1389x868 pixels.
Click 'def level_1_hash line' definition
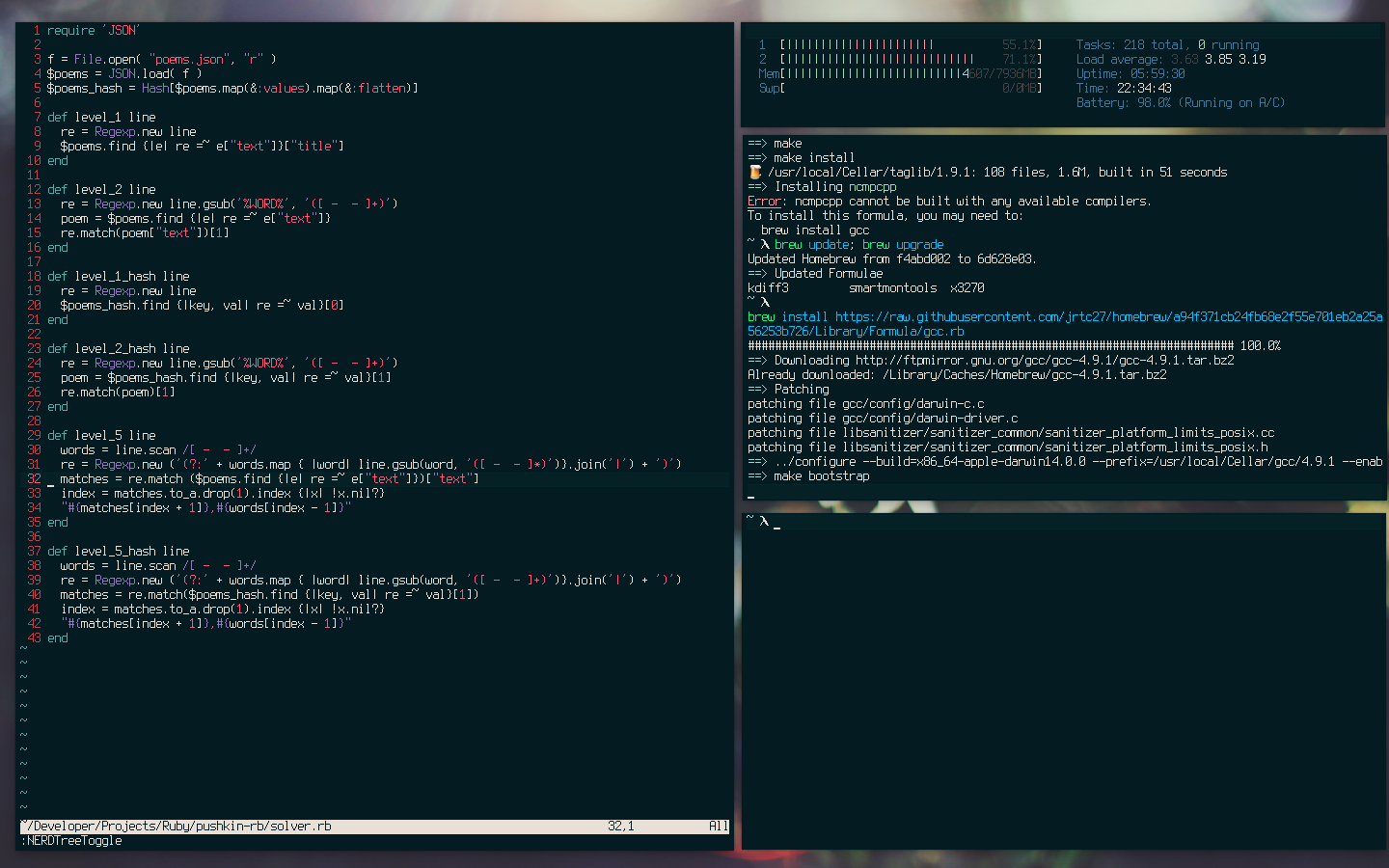pyautogui.click(x=119, y=276)
